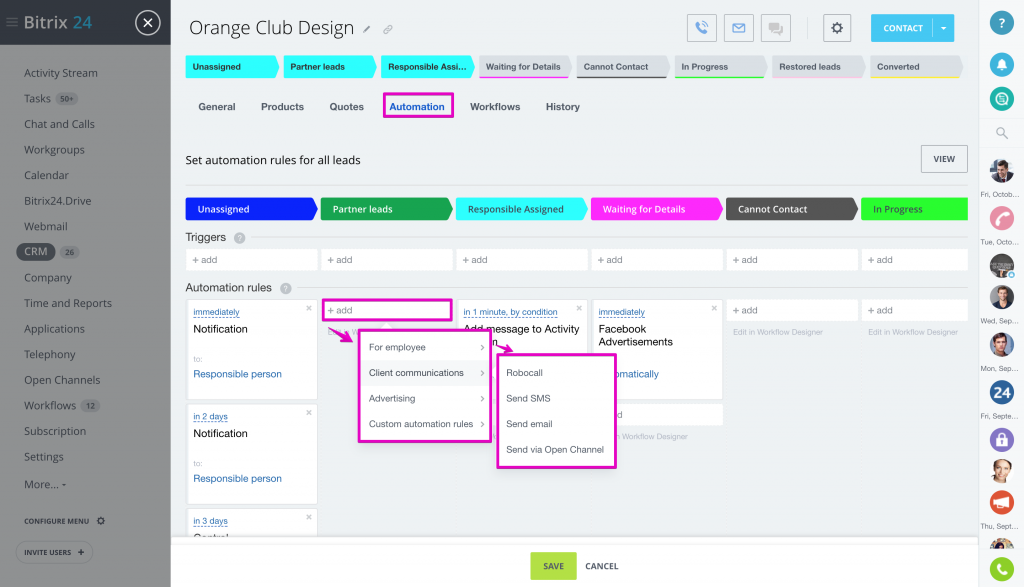Image resolution: width=1024 pixels, height=587 pixels.
Task: Click the green phone dialer icon
Action: pos(1001,569)
